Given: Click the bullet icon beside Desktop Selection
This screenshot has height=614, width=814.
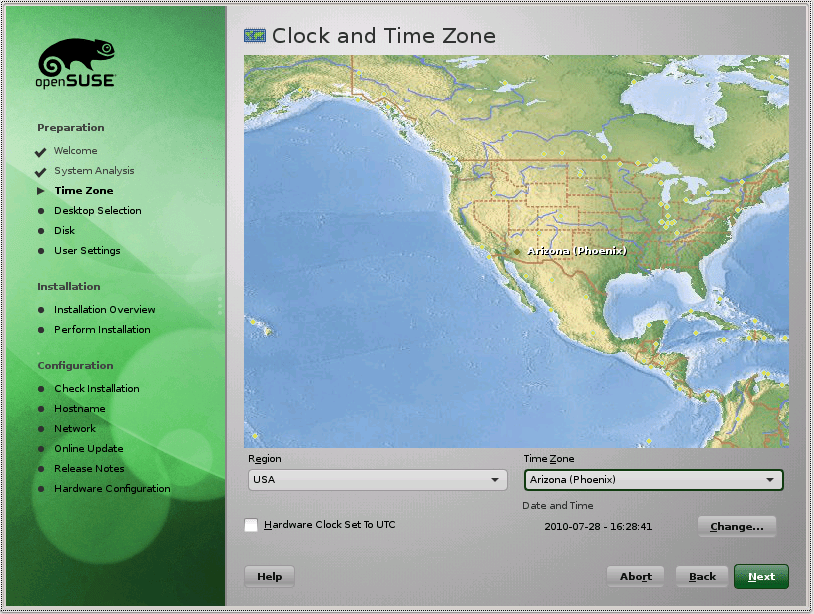Looking at the screenshot, I should (x=42, y=210).
